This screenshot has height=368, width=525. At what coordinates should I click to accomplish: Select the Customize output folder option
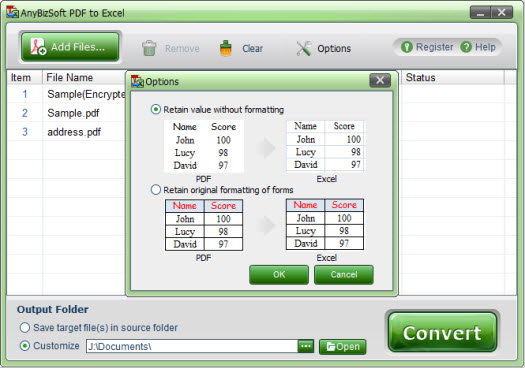pyautogui.click(x=25, y=346)
